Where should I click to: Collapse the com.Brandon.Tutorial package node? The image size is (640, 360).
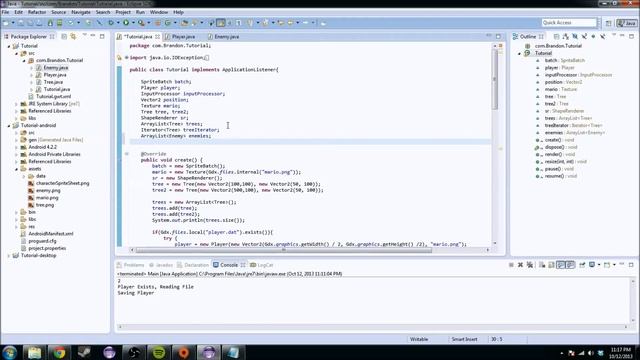click(24, 60)
